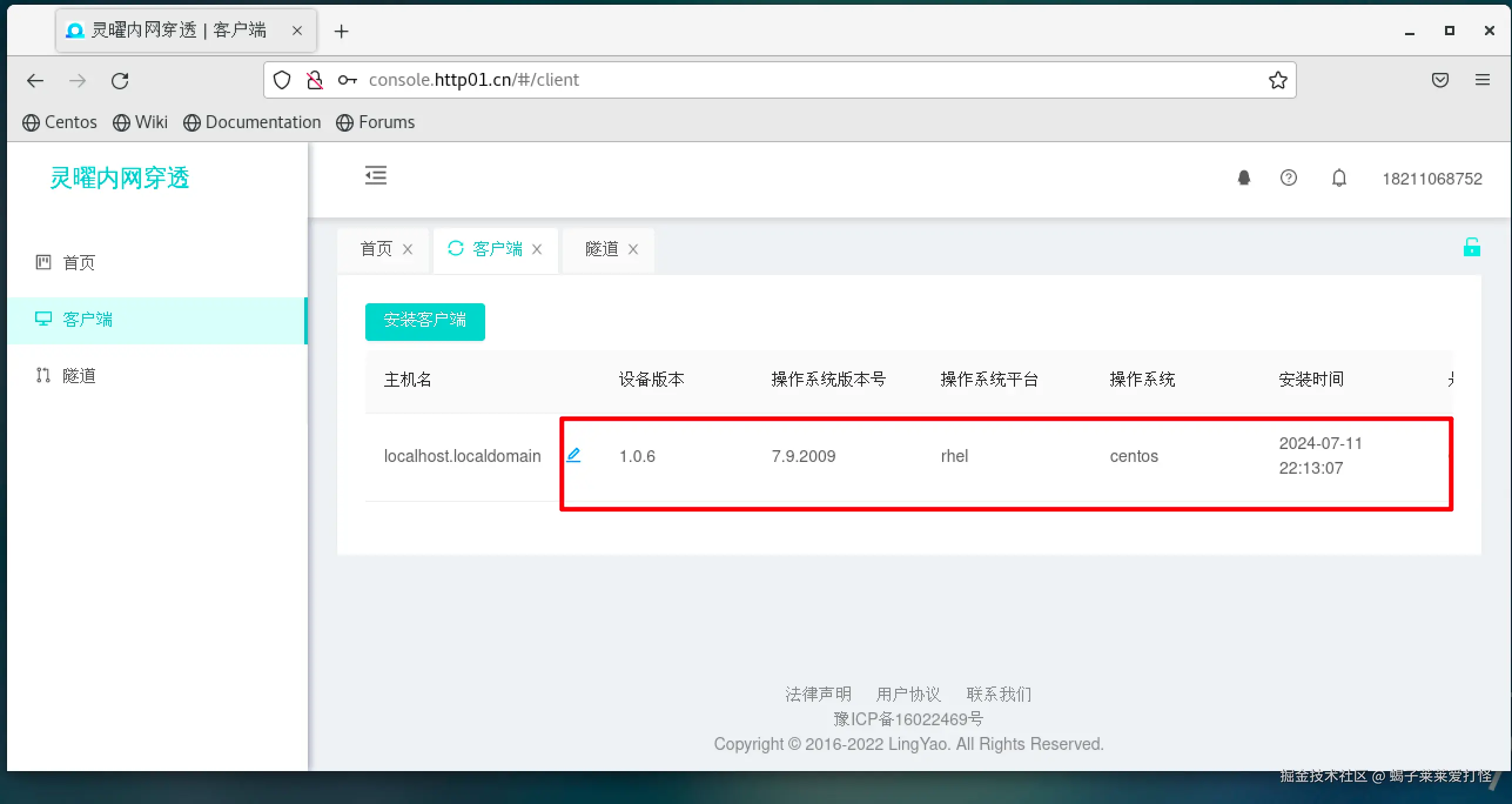Open the help question mark icon
This screenshot has width=1512, height=804.
tap(1288, 178)
